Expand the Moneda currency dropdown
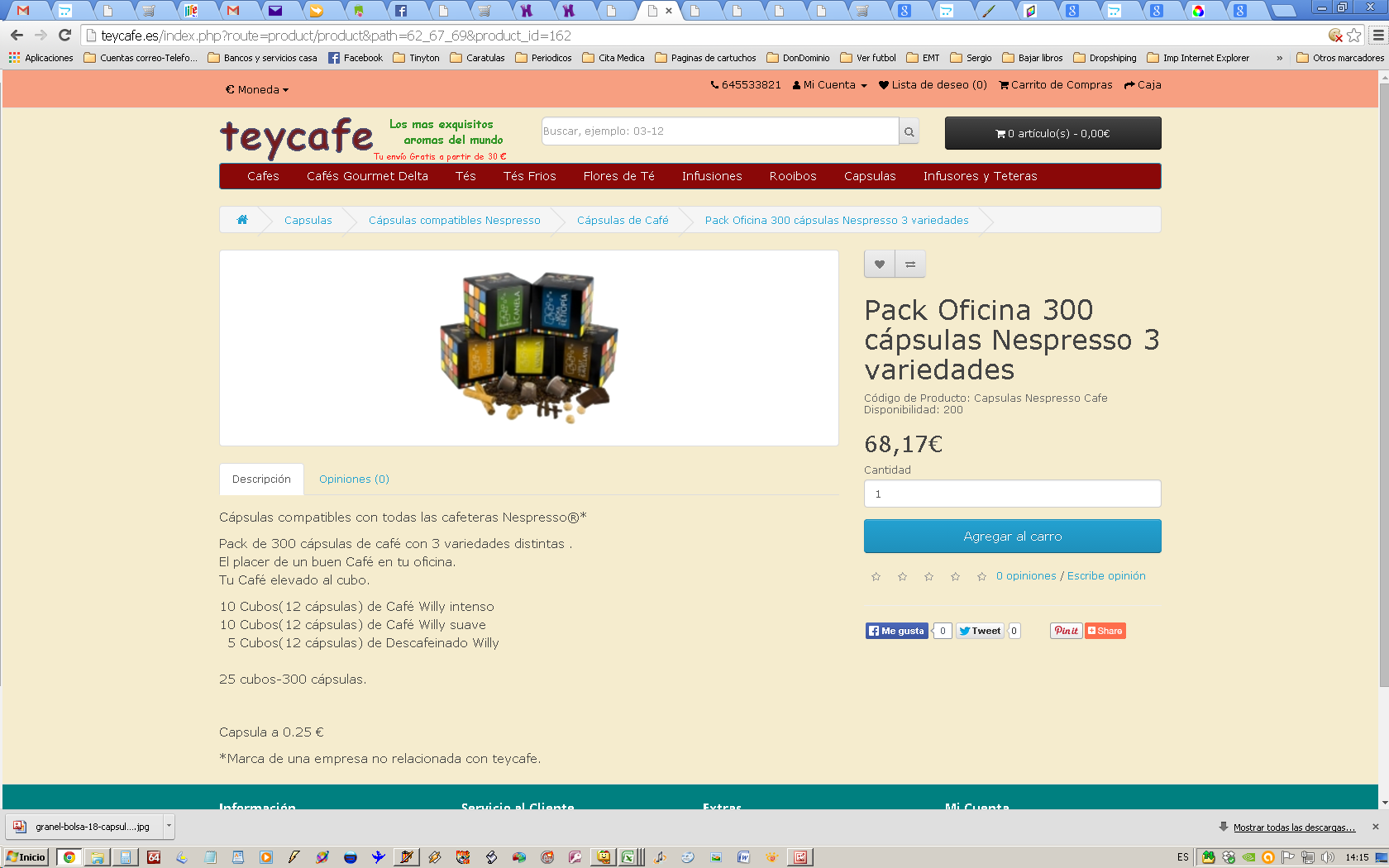Screen dimensions: 1389x868 click(257, 89)
